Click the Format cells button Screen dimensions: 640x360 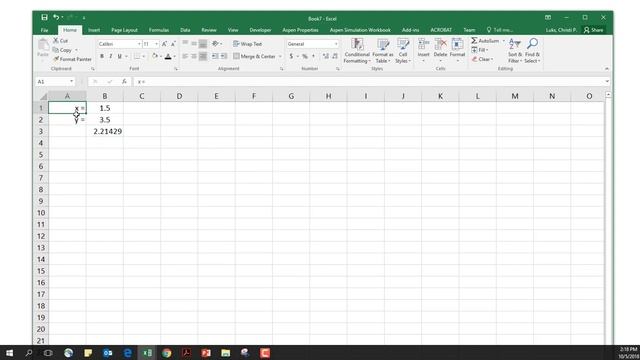[x=458, y=49]
